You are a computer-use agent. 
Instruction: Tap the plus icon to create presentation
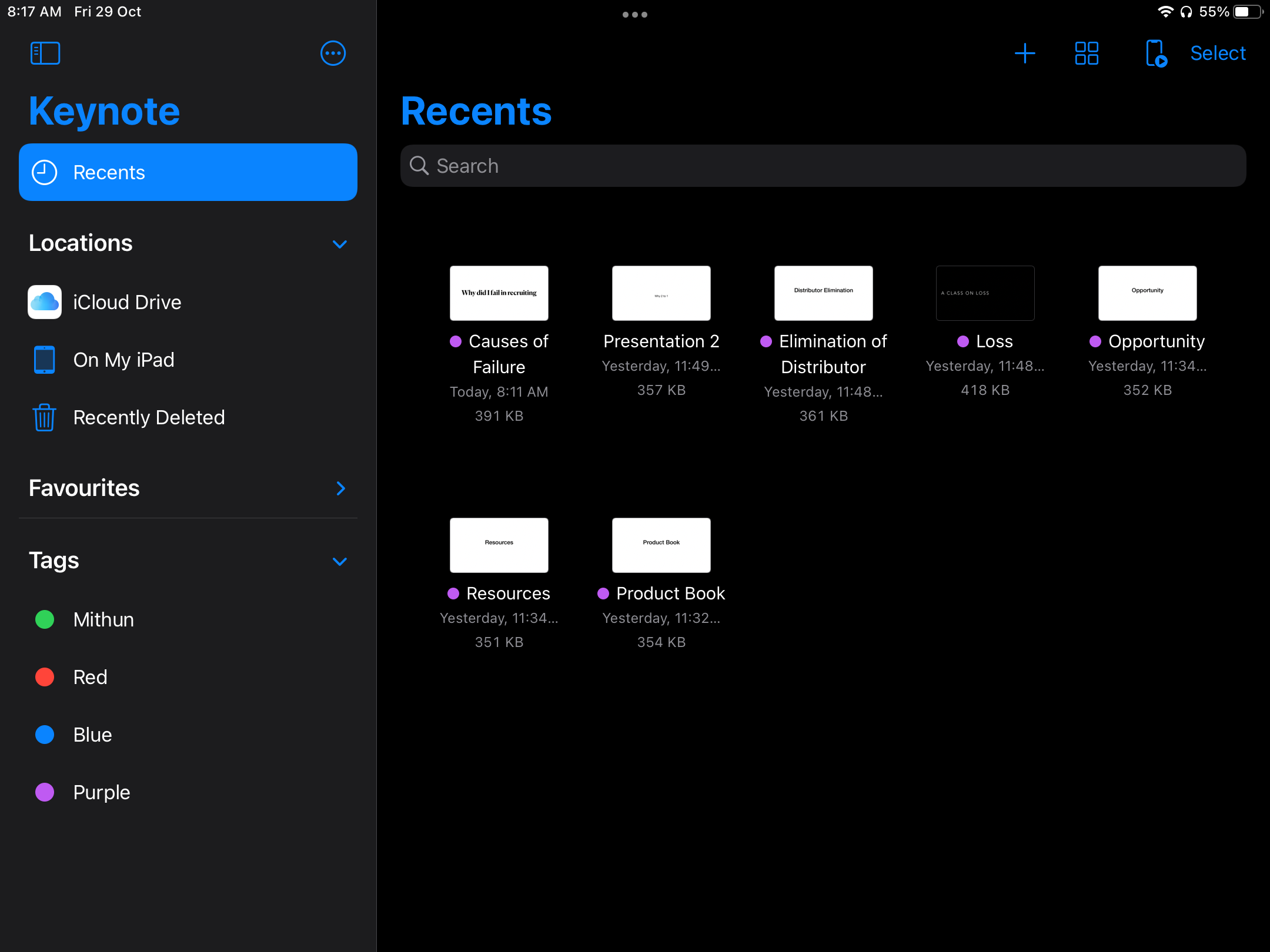[x=1025, y=53]
